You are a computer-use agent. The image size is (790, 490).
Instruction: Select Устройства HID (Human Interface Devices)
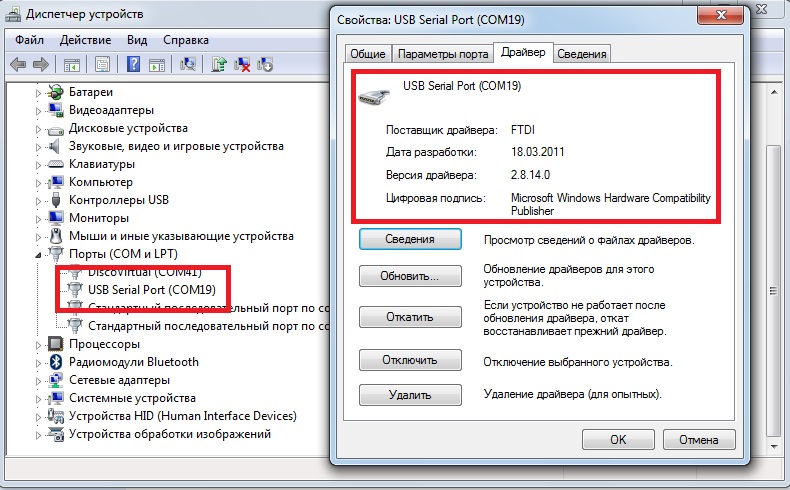click(x=183, y=416)
